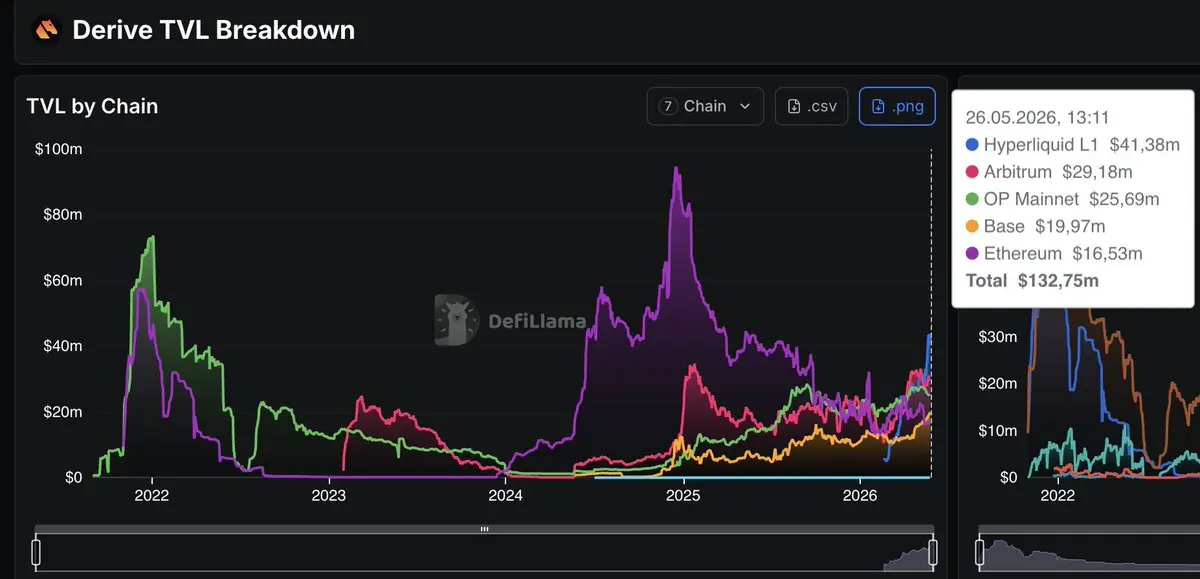Click the 2023 x-axis label
The height and width of the screenshot is (579, 1200).
pyautogui.click(x=329, y=495)
